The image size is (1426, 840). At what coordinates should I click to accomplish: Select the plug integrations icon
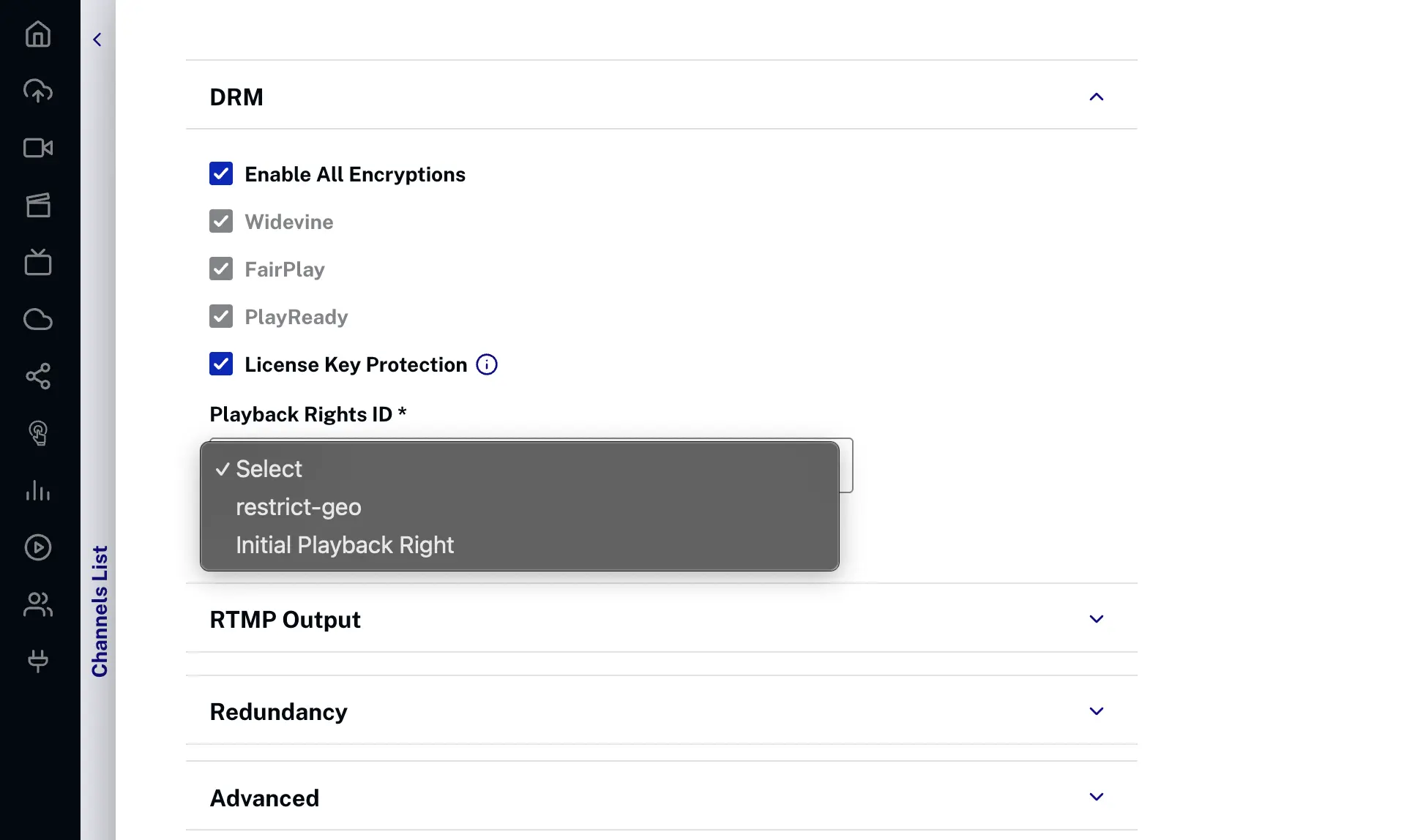point(37,661)
